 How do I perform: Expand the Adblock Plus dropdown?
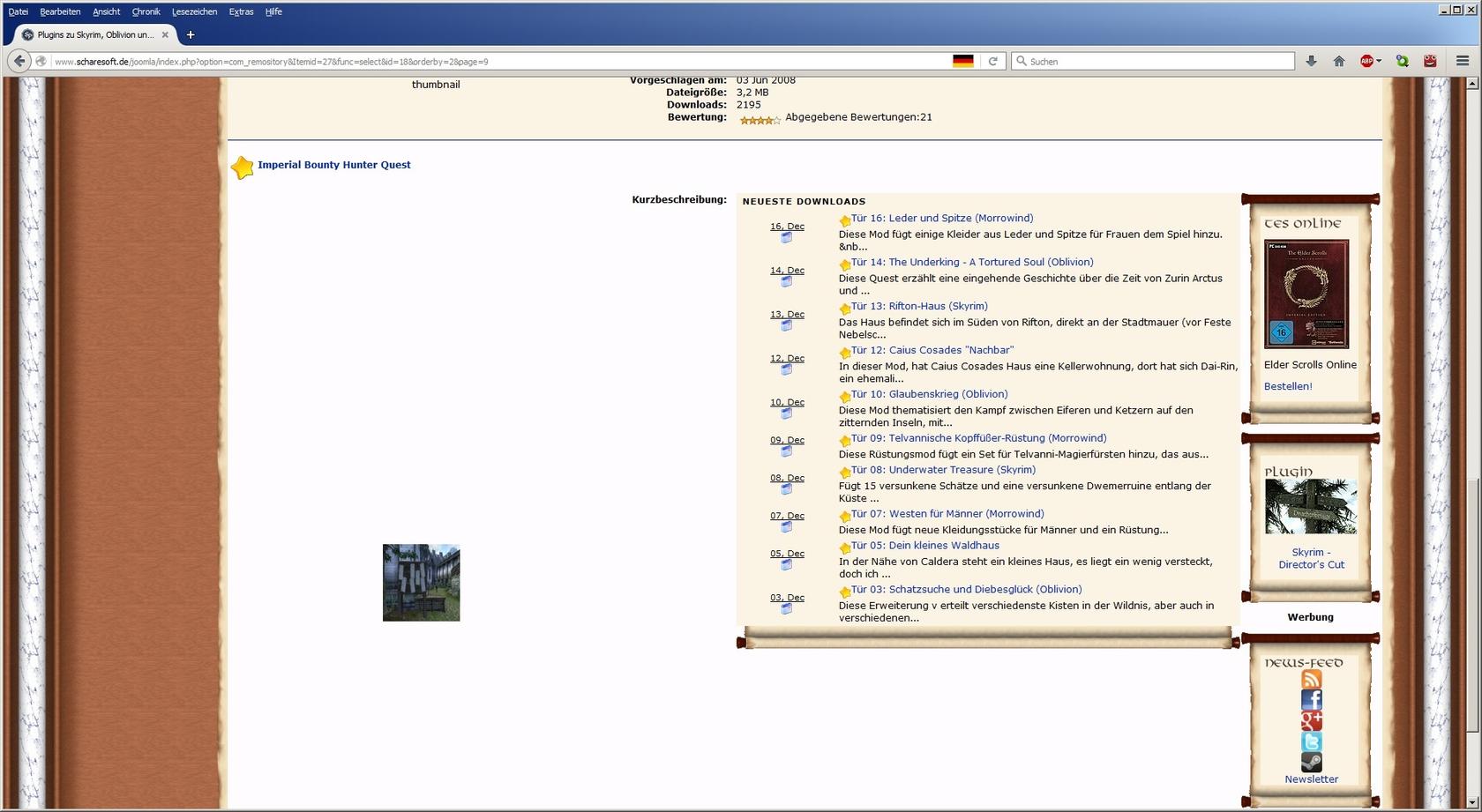(x=1379, y=61)
